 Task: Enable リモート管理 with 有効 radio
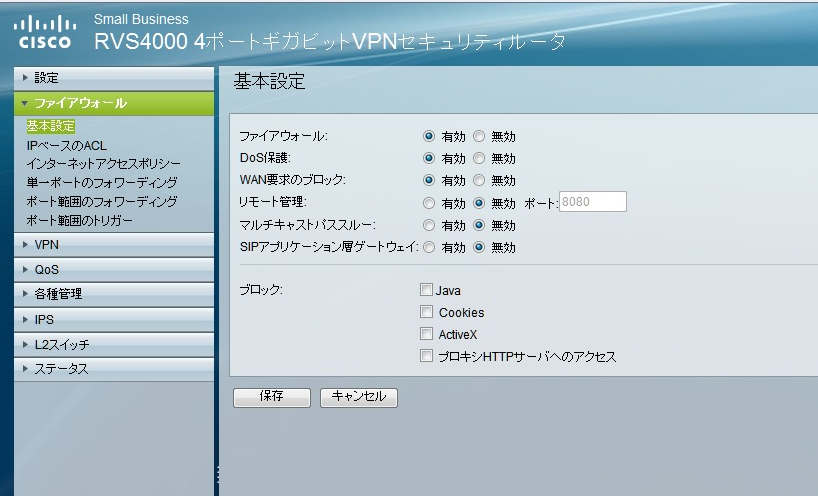click(x=429, y=203)
